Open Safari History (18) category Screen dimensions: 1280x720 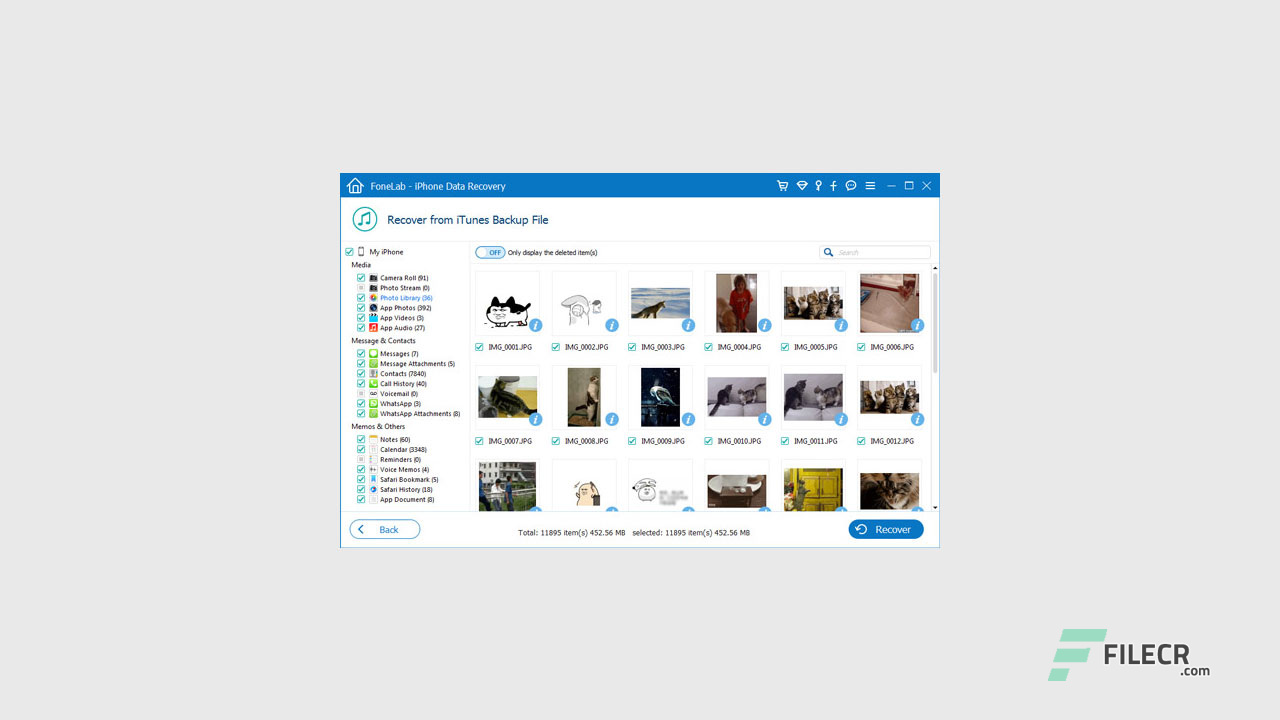tap(406, 490)
